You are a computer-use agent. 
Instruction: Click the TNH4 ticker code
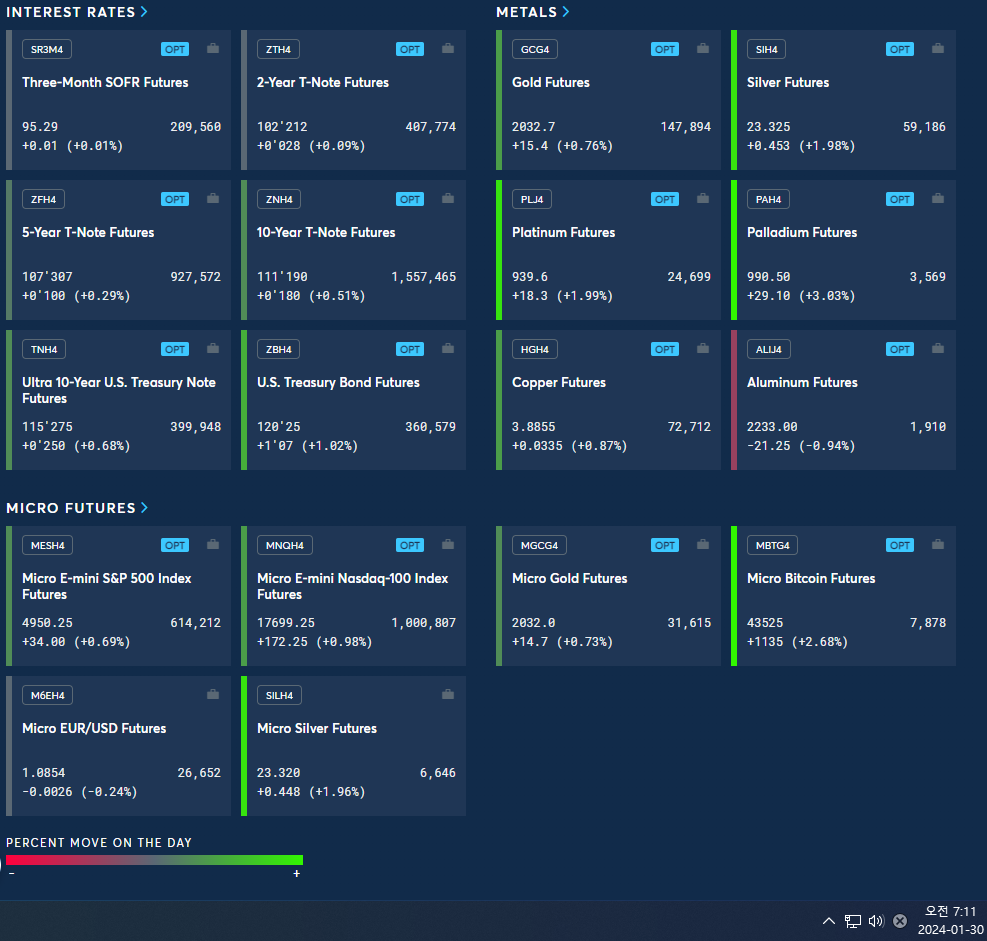coord(44,349)
